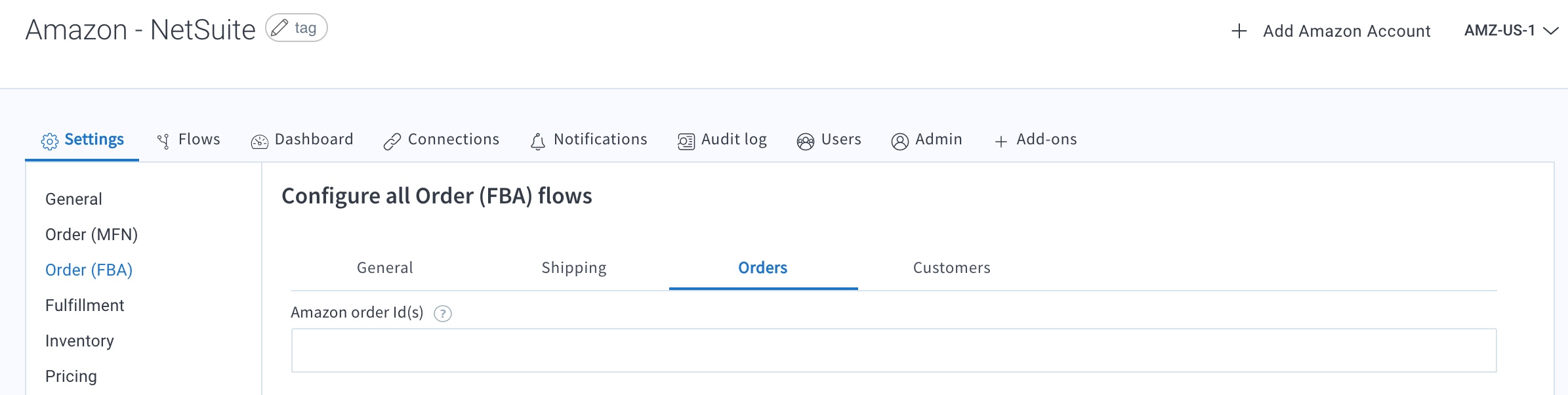Click the Notifications bell icon
The image size is (1568, 395).
coord(538,141)
